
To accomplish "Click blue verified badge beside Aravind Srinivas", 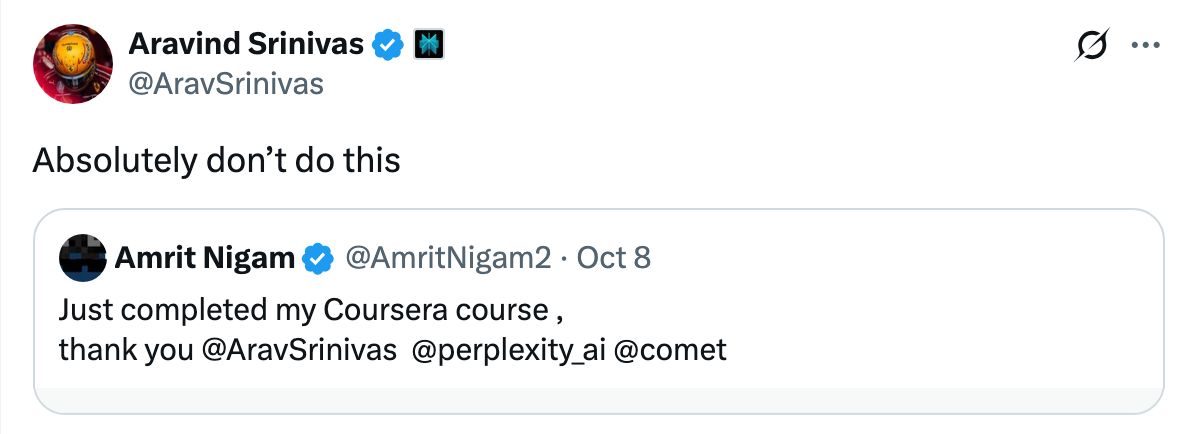I will point(389,44).
